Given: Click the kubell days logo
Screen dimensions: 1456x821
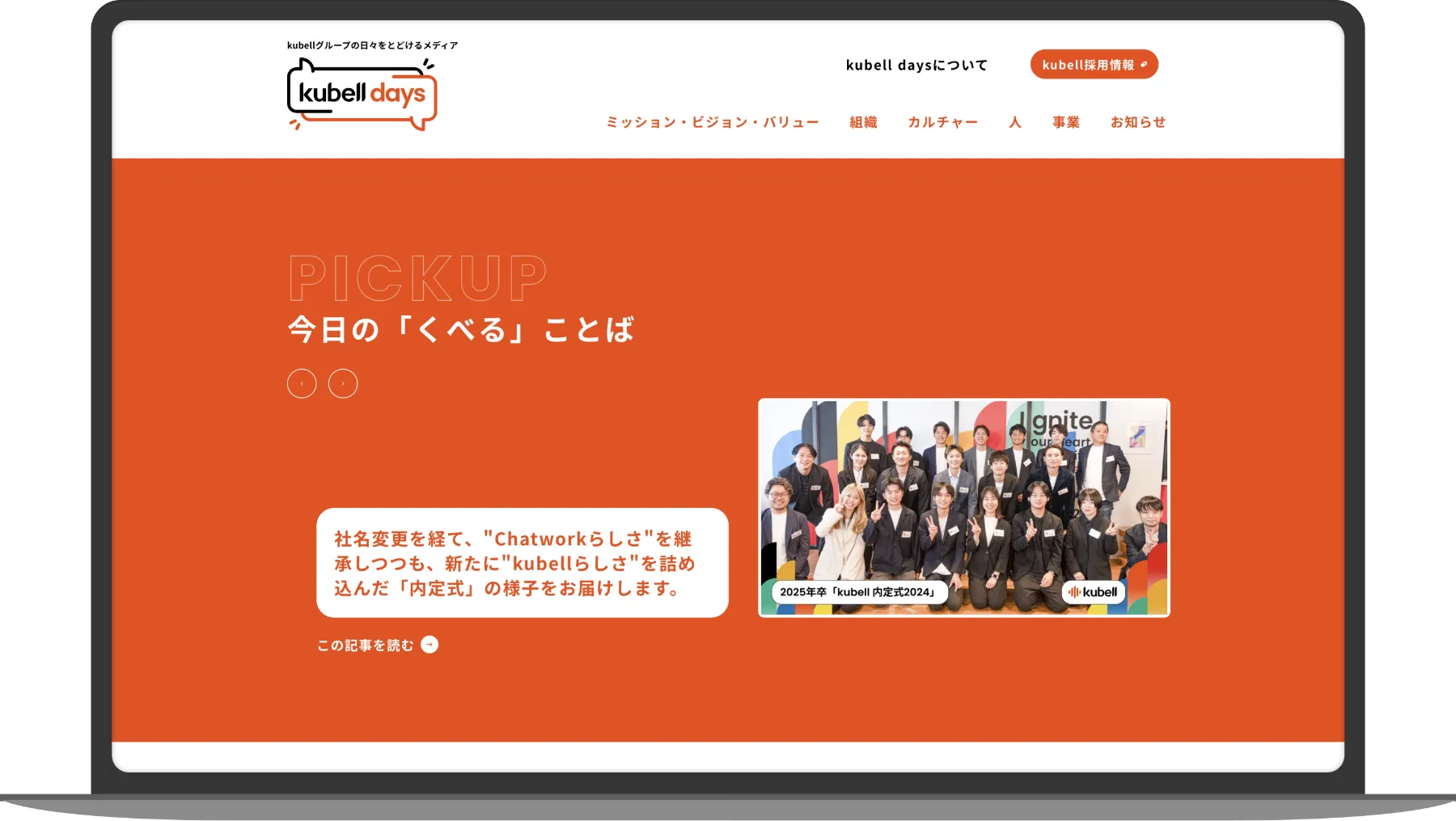Looking at the screenshot, I should pos(362,94).
